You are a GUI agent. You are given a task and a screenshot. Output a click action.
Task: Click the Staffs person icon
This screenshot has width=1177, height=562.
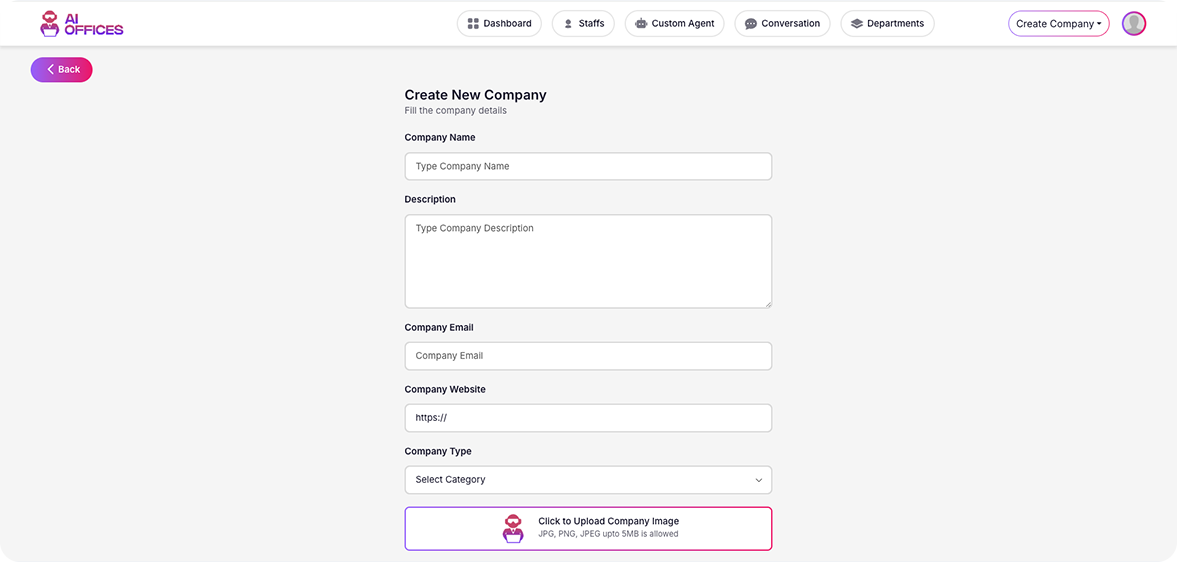[568, 24]
